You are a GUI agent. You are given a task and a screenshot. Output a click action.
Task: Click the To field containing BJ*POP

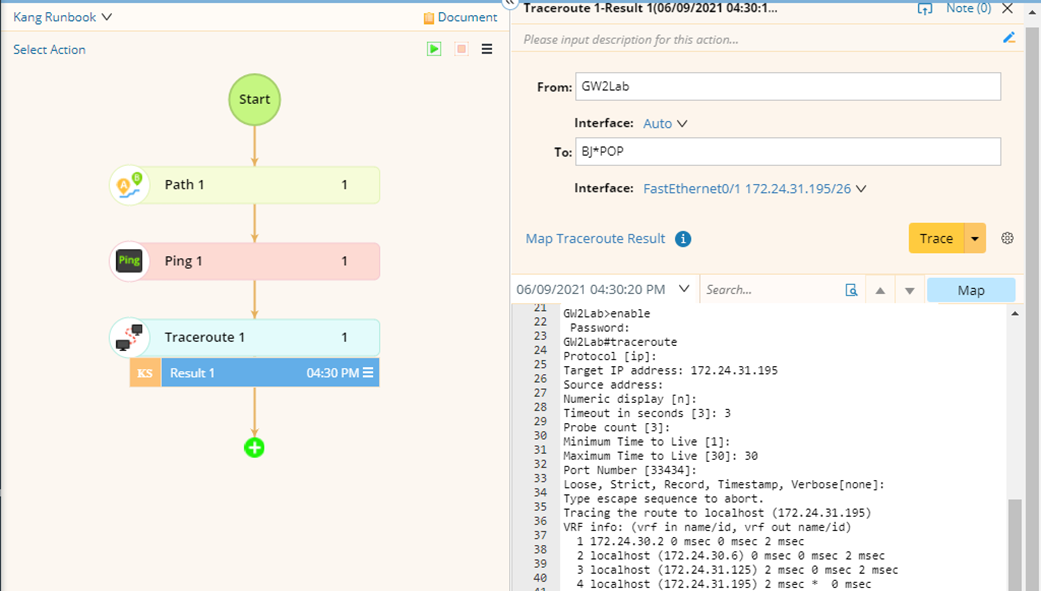pos(788,151)
